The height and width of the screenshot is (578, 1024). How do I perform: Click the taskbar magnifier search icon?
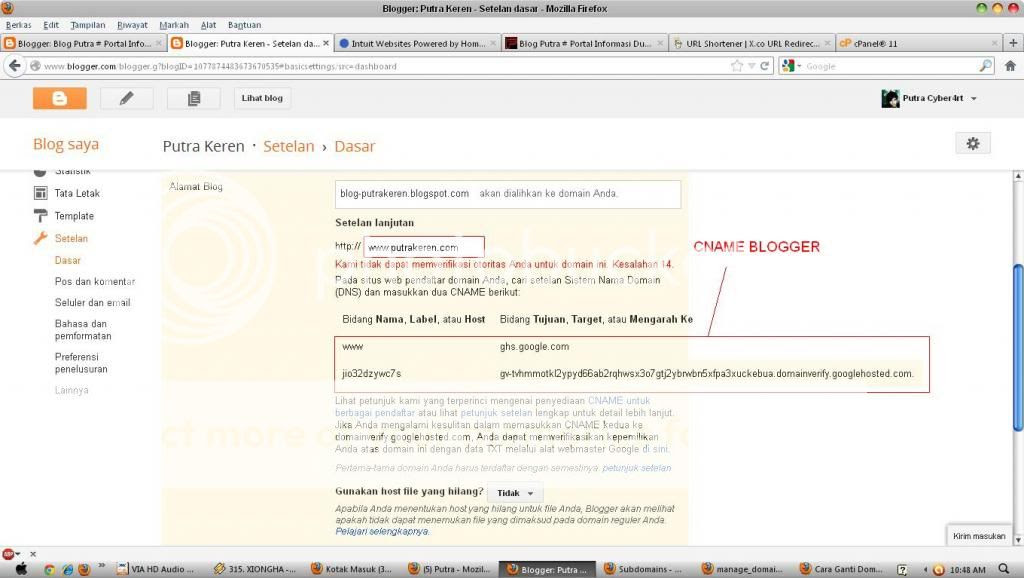[1004, 570]
